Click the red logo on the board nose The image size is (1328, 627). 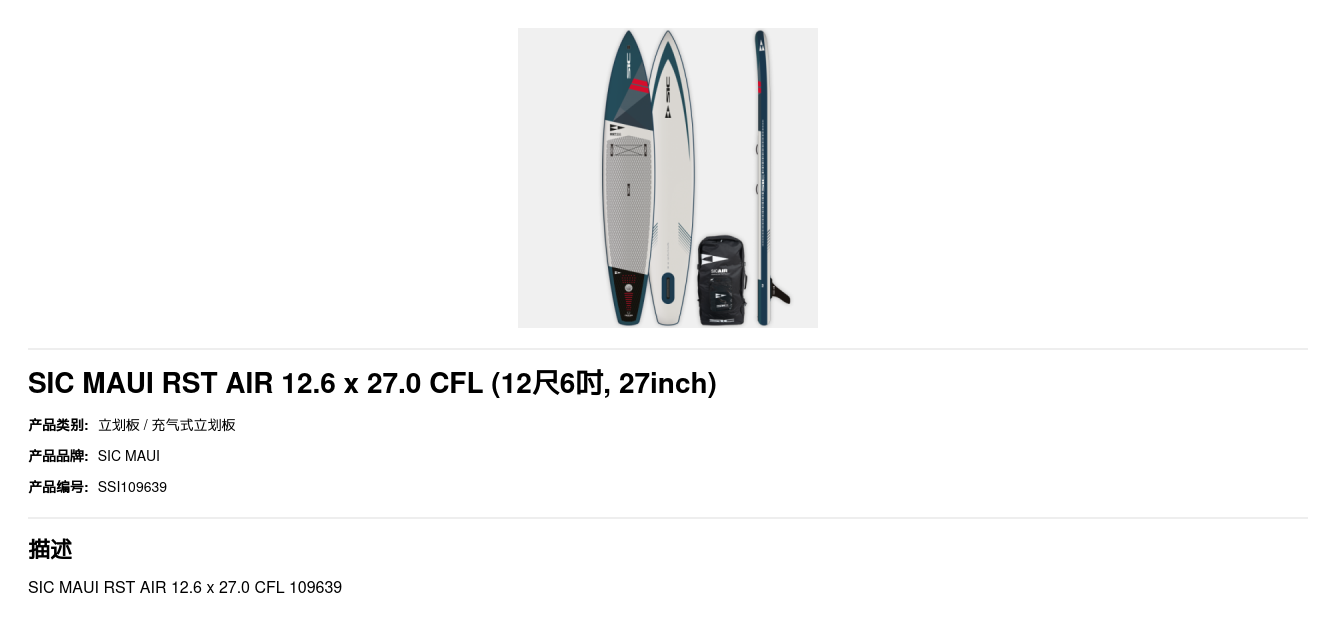pos(639,87)
